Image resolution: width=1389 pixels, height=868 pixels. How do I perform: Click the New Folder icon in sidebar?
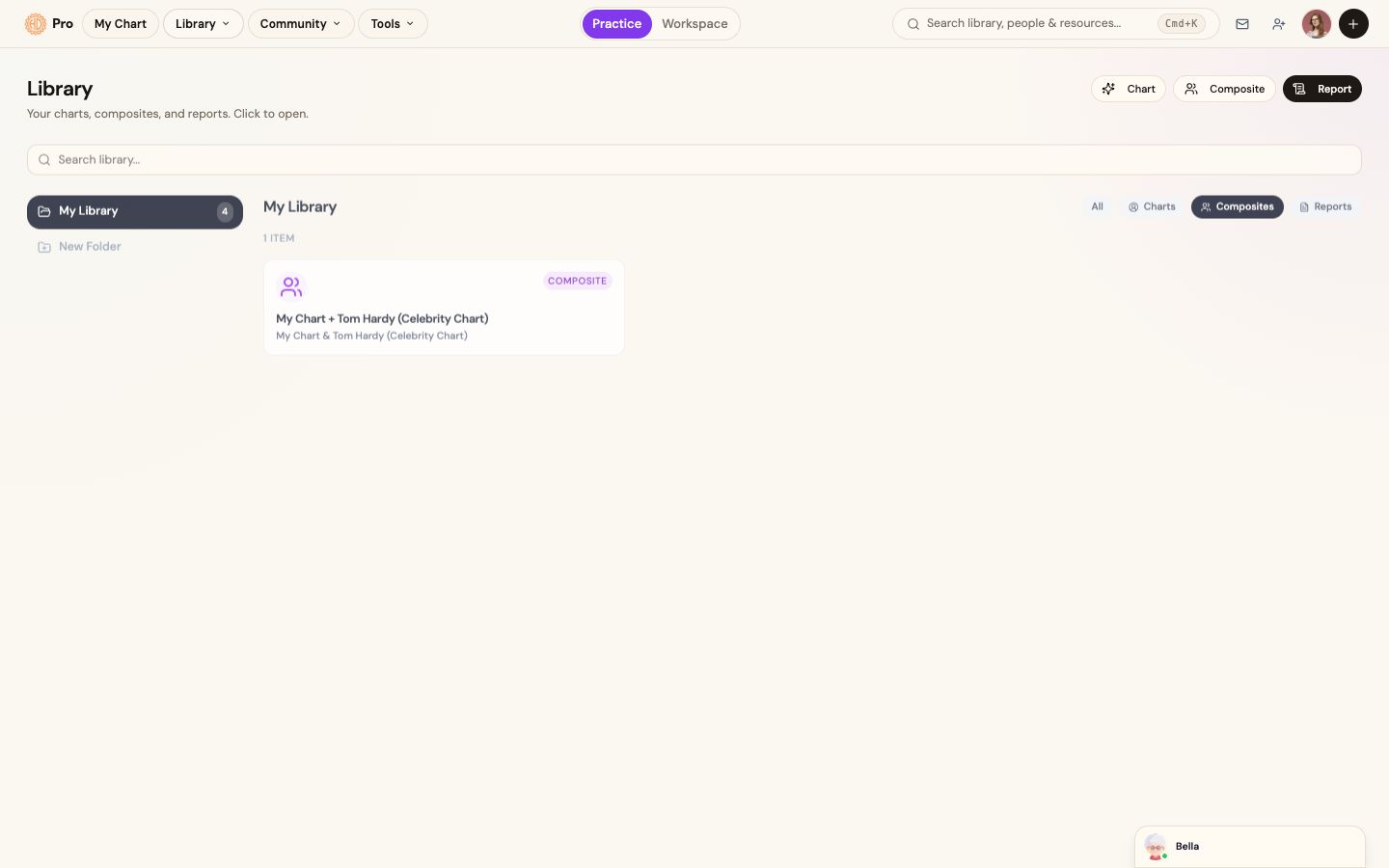[44, 247]
